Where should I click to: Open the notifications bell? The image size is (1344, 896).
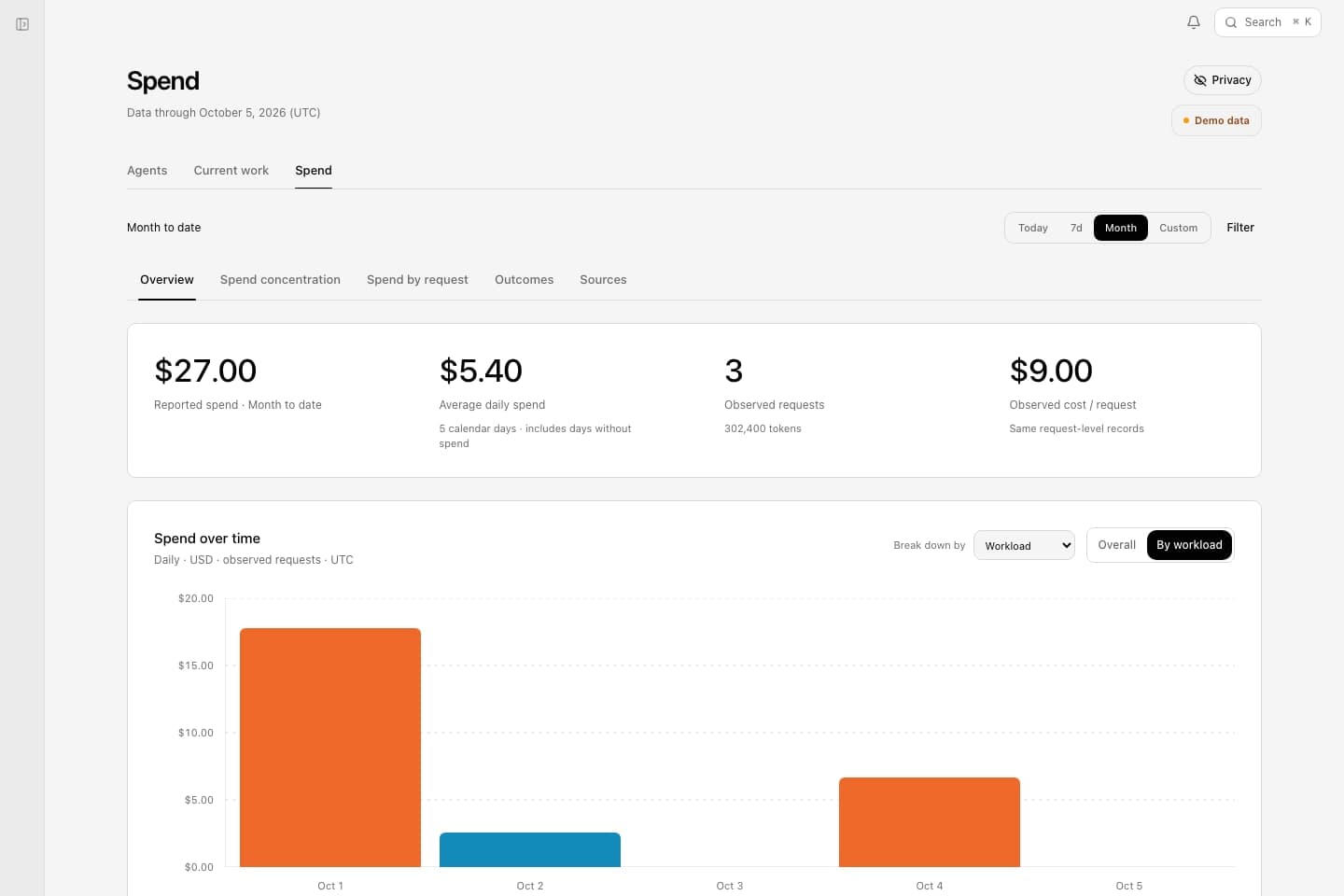click(1194, 22)
